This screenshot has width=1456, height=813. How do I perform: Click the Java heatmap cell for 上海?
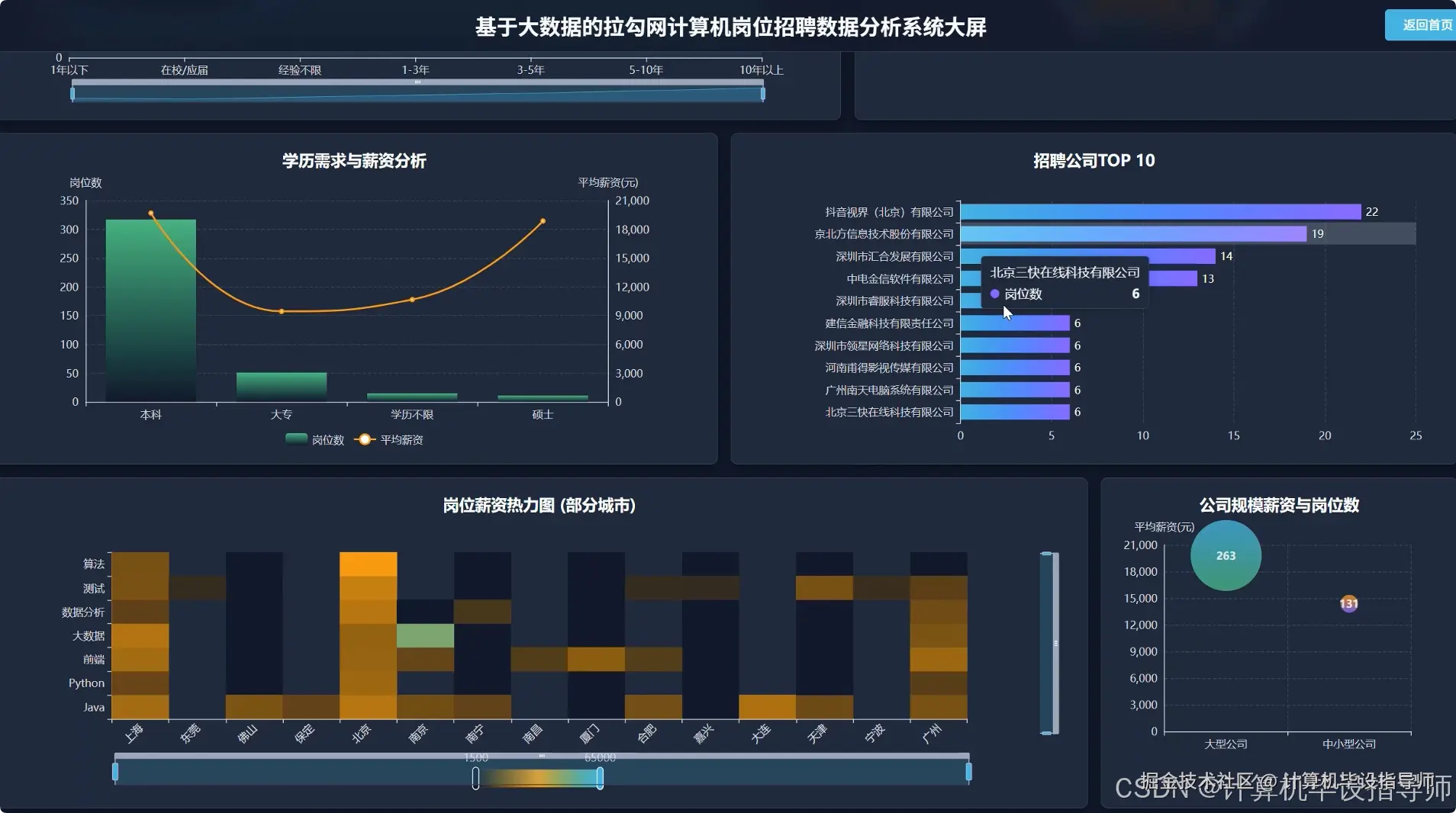140,707
